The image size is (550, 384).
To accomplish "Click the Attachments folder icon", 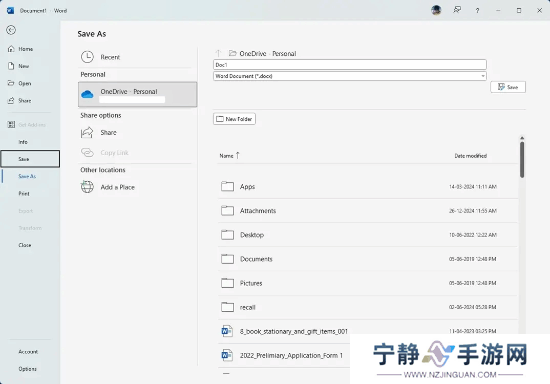I will point(227,210).
